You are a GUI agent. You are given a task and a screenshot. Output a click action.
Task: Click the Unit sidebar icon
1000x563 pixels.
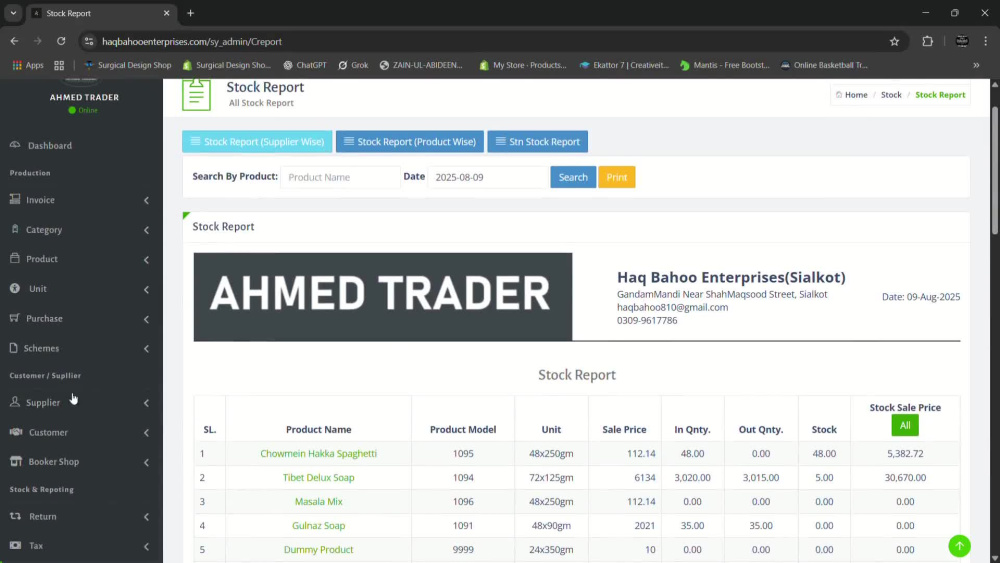pos(15,288)
